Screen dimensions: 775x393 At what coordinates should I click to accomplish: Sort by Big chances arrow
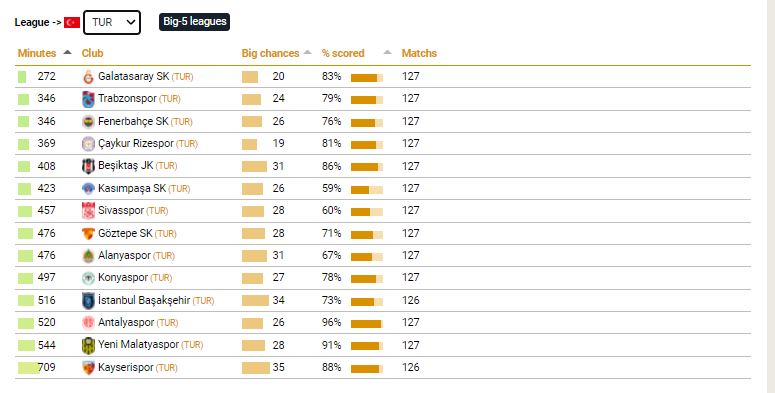pos(307,52)
